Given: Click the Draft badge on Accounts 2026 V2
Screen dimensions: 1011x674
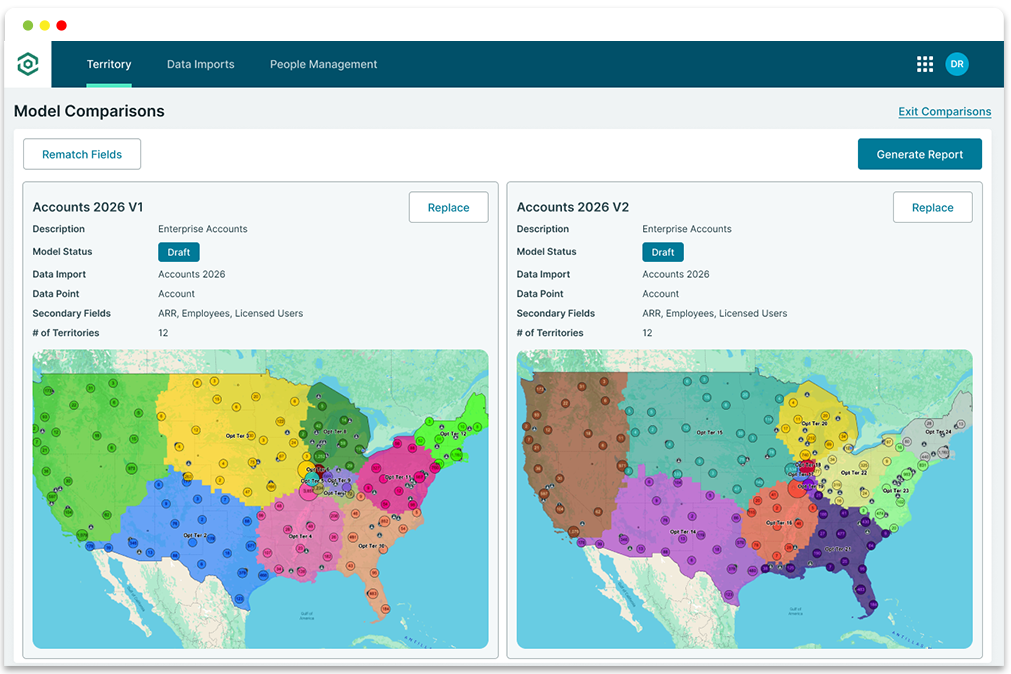Looking at the screenshot, I should [x=662, y=252].
